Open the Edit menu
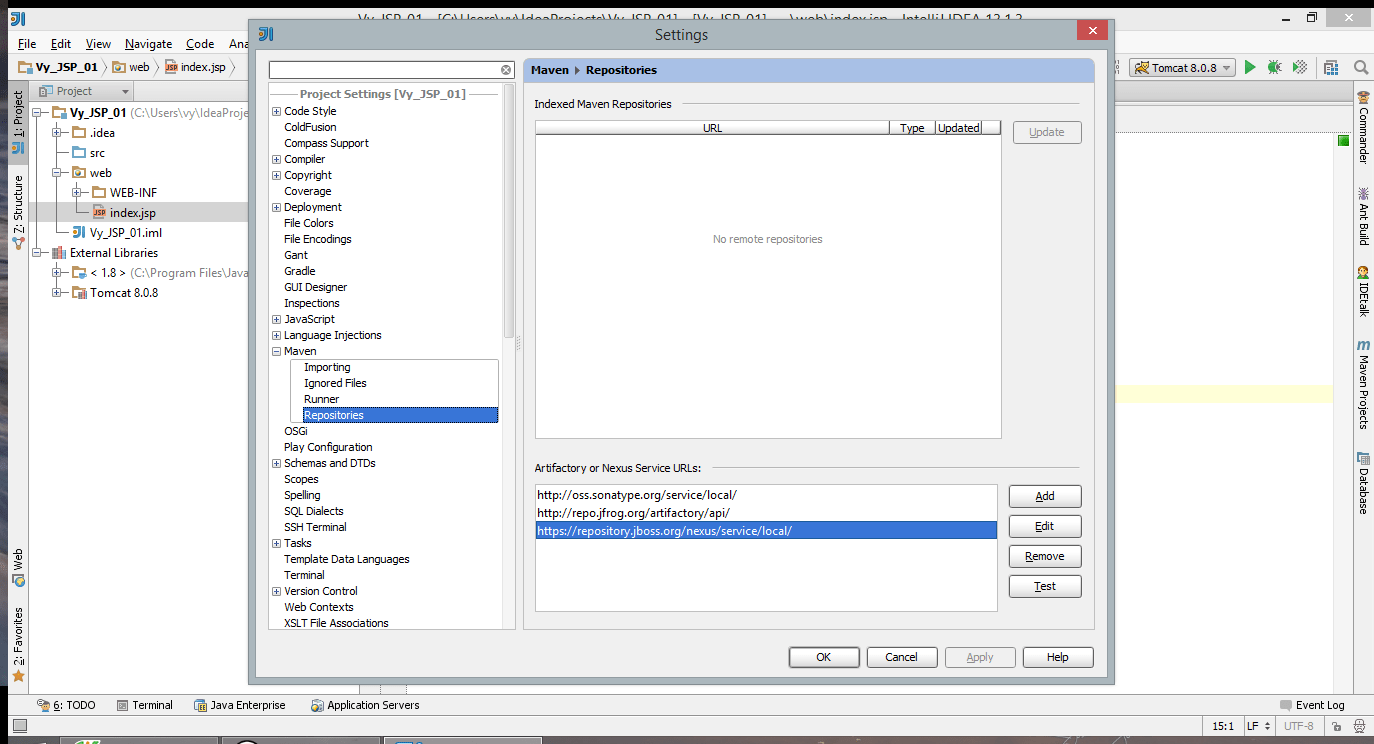The width and height of the screenshot is (1374, 744). coord(61,44)
